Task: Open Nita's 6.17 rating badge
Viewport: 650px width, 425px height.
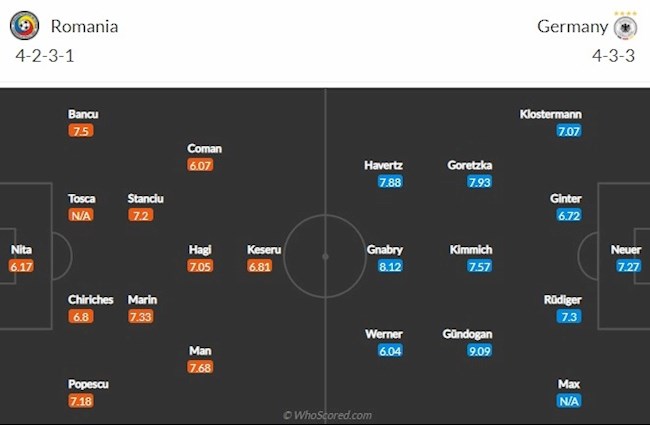Action: (21, 266)
